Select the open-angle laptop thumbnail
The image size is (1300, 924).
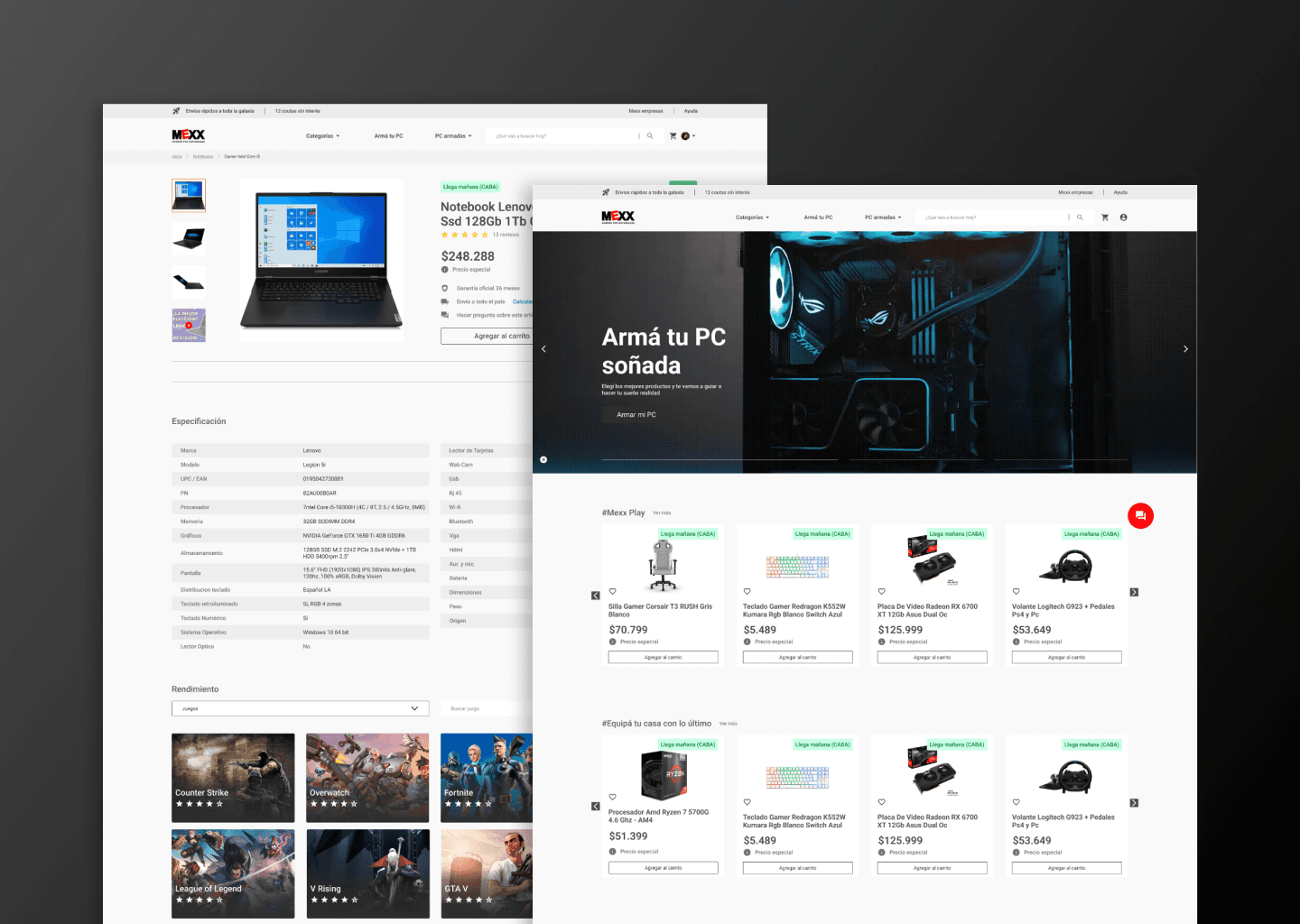click(x=189, y=239)
